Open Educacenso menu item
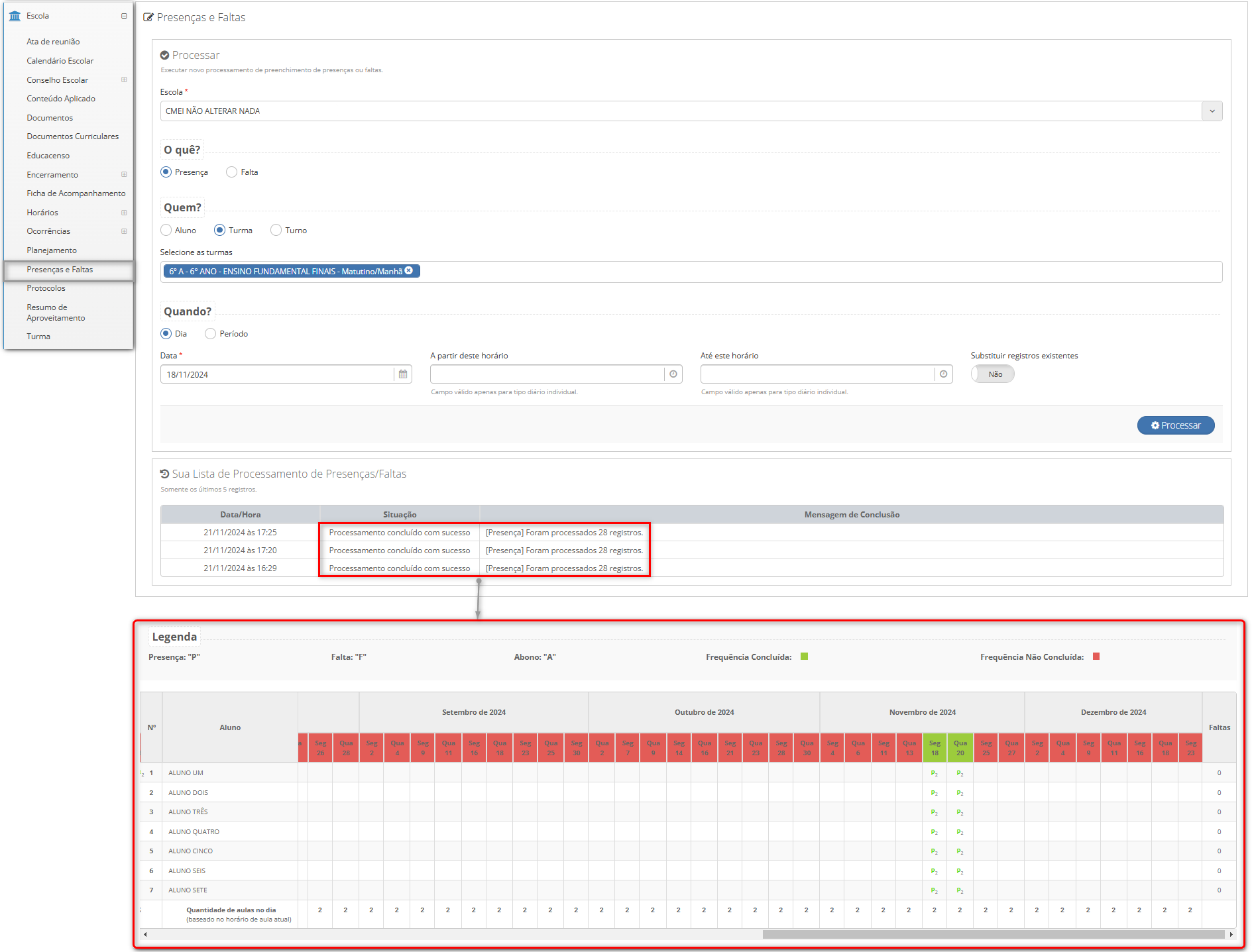 click(x=48, y=156)
